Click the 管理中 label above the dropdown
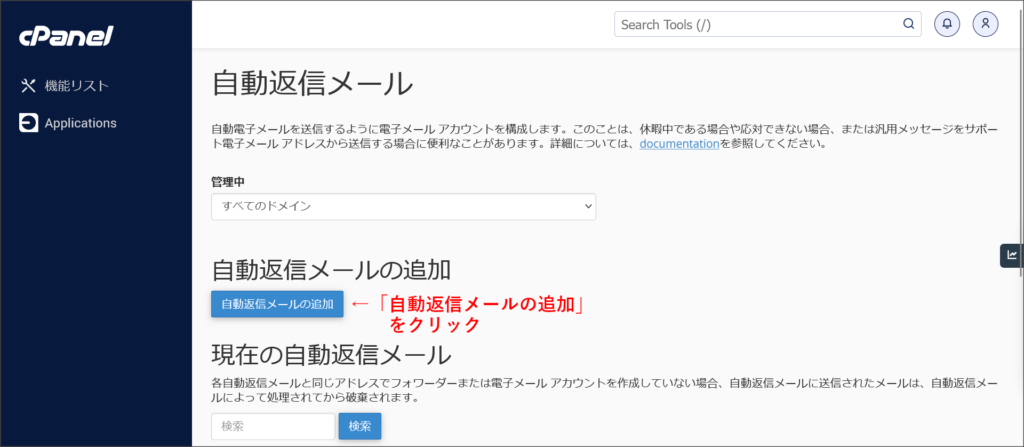Image resolution: width=1024 pixels, height=447 pixels. click(x=228, y=182)
